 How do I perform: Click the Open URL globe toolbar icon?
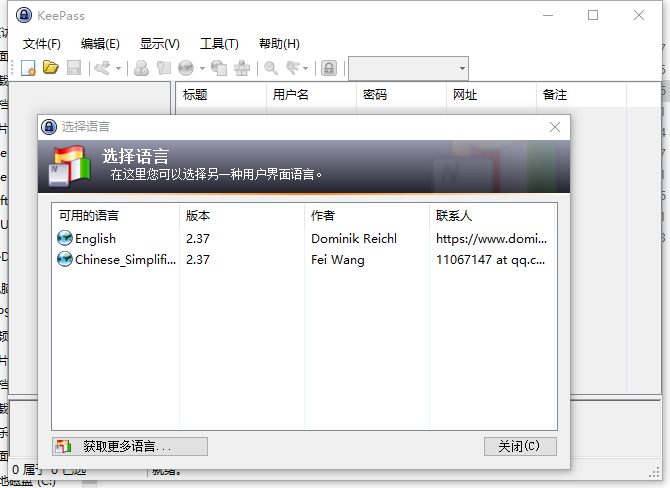click(186, 68)
